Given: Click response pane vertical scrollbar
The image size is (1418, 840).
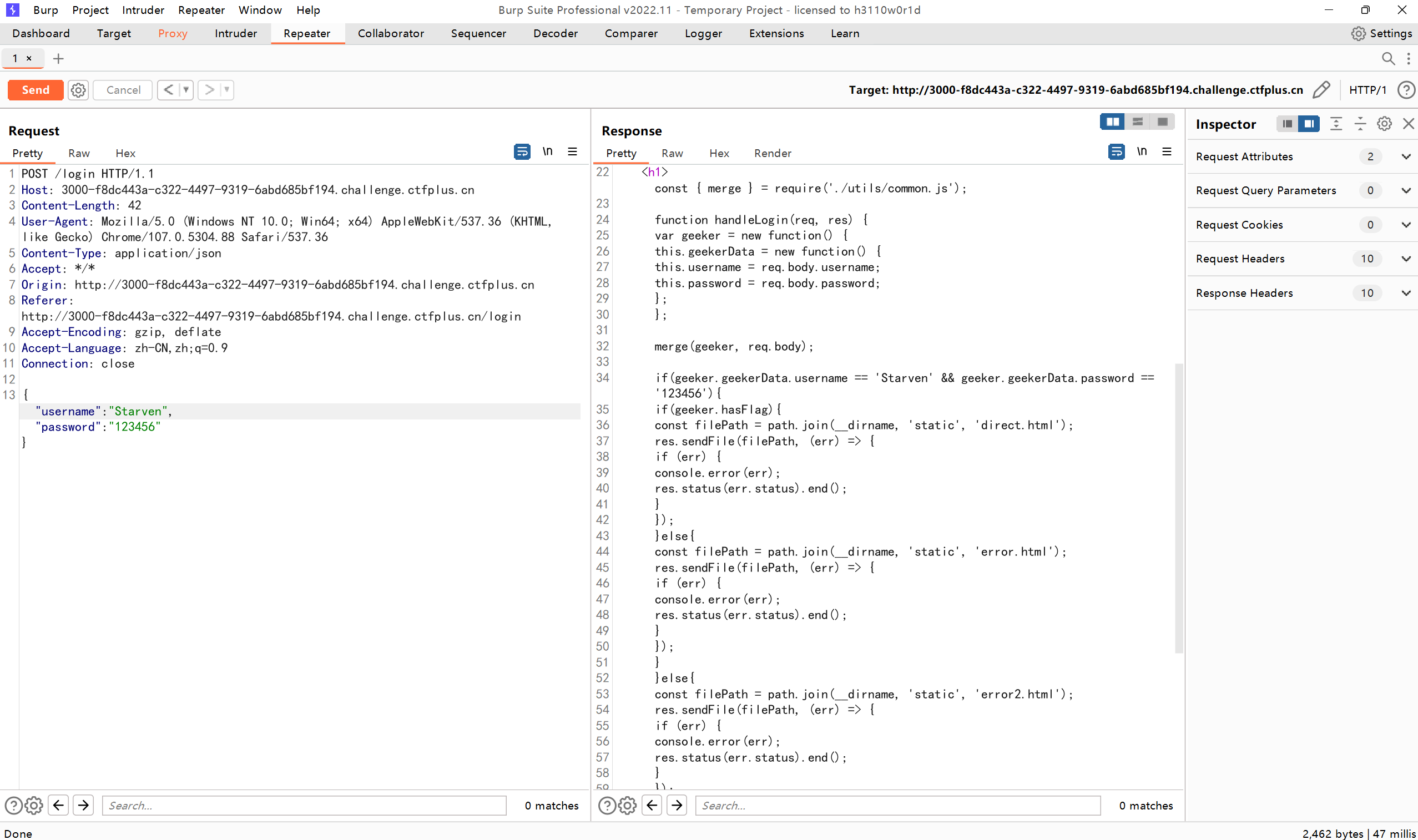Looking at the screenshot, I should point(1179,508).
